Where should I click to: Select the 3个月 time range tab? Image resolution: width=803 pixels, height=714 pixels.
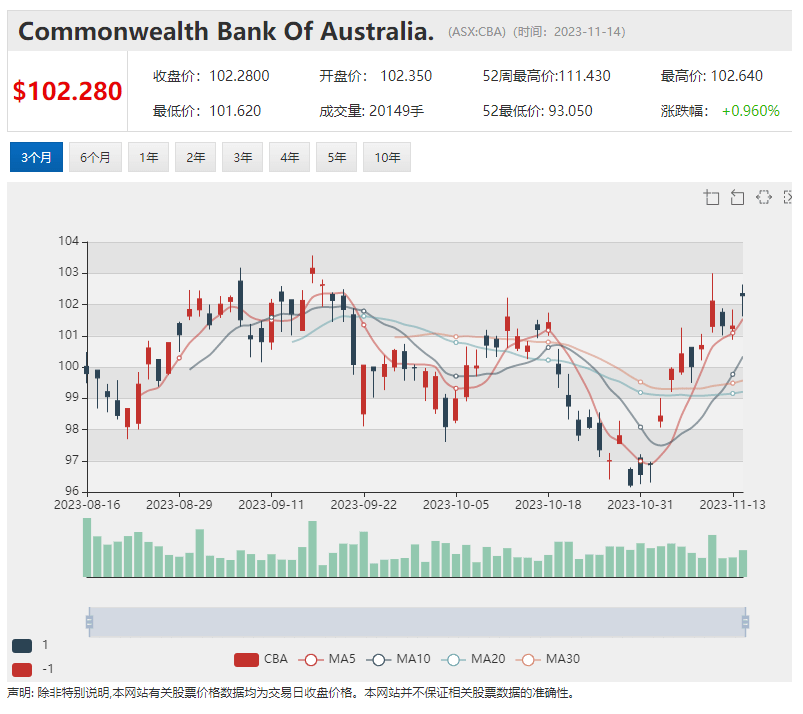[36, 158]
